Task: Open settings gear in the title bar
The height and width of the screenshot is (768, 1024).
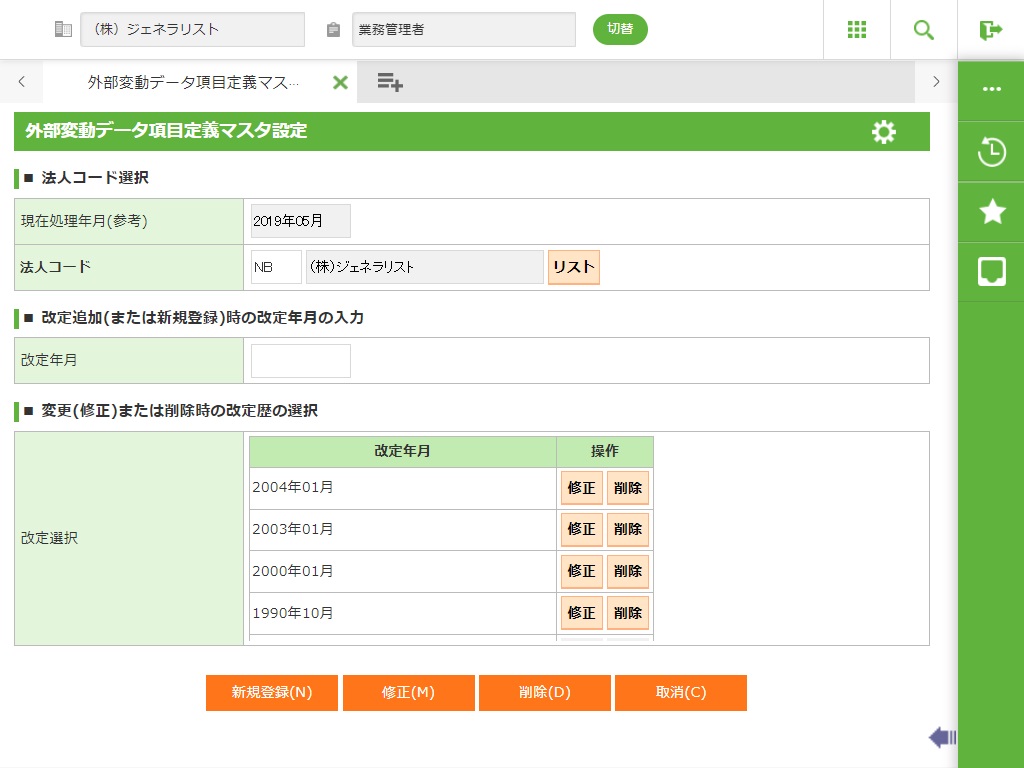Action: (884, 132)
